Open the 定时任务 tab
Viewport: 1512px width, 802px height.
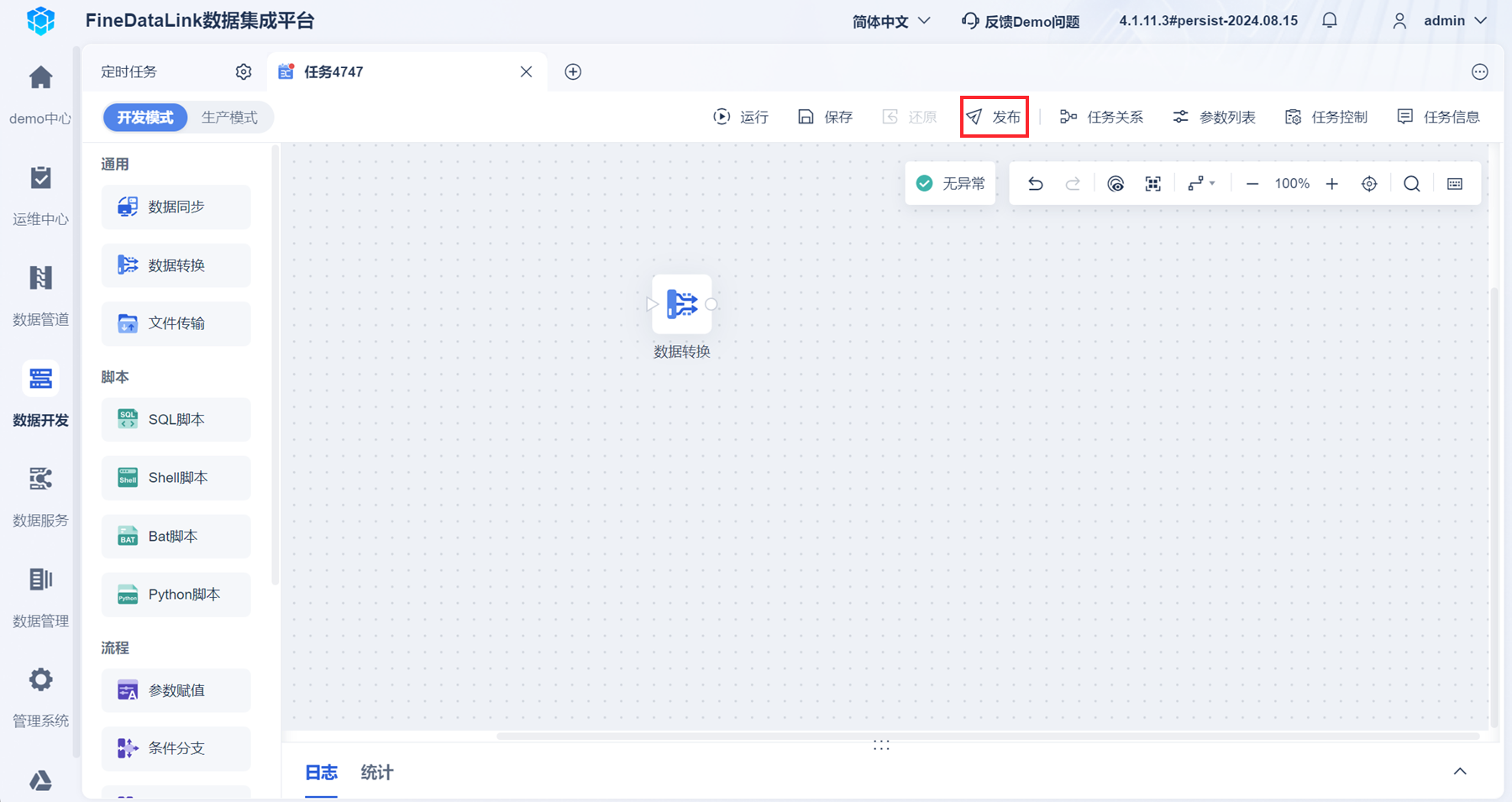(129, 72)
